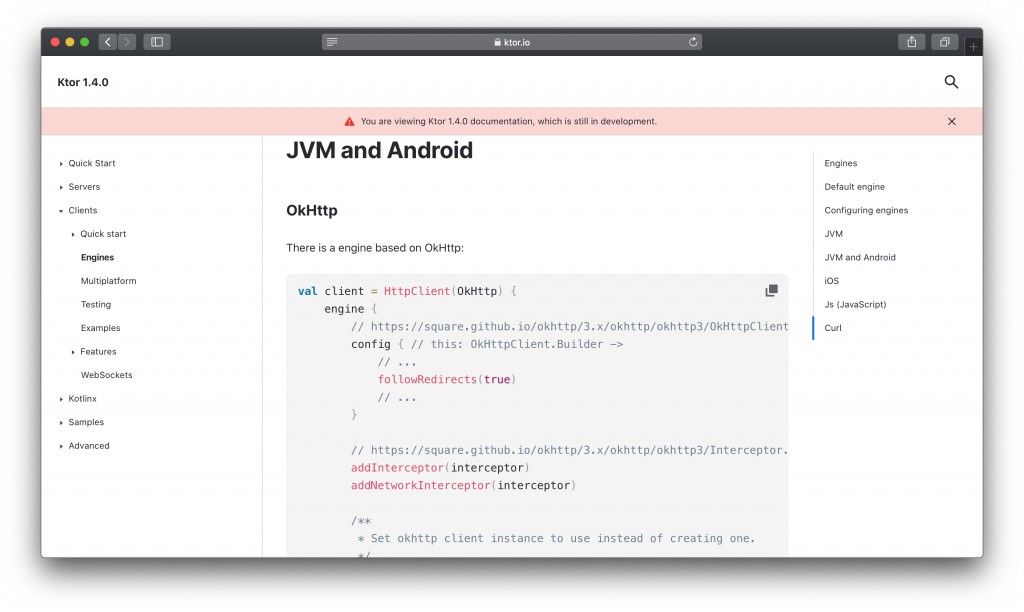Open the Servers sidebar entry
Viewport: 1024px width, 612px height.
coord(84,187)
